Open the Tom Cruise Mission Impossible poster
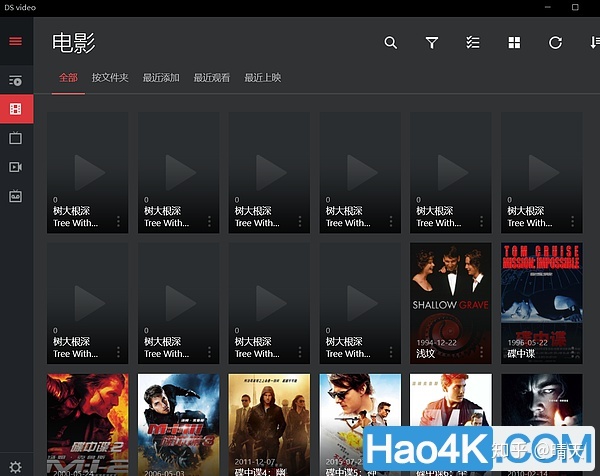The image size is (600, 476). point(541,303)
